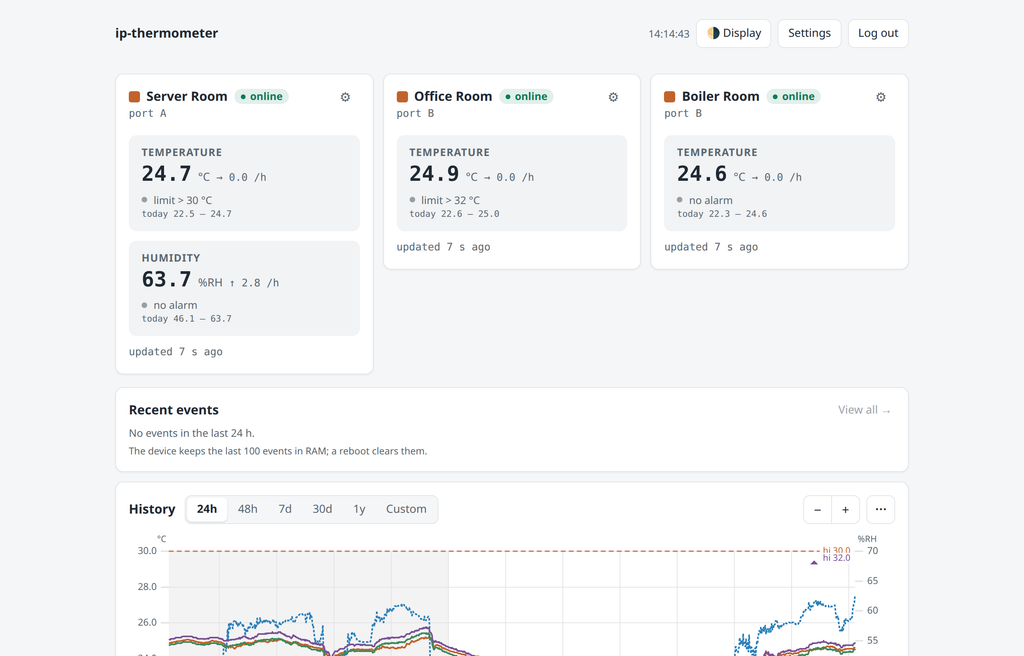Image resolution: width=1024 pixels, height=656 pixels.
Task: Open Office Room gear settings icon
Action: pos(613,97)
